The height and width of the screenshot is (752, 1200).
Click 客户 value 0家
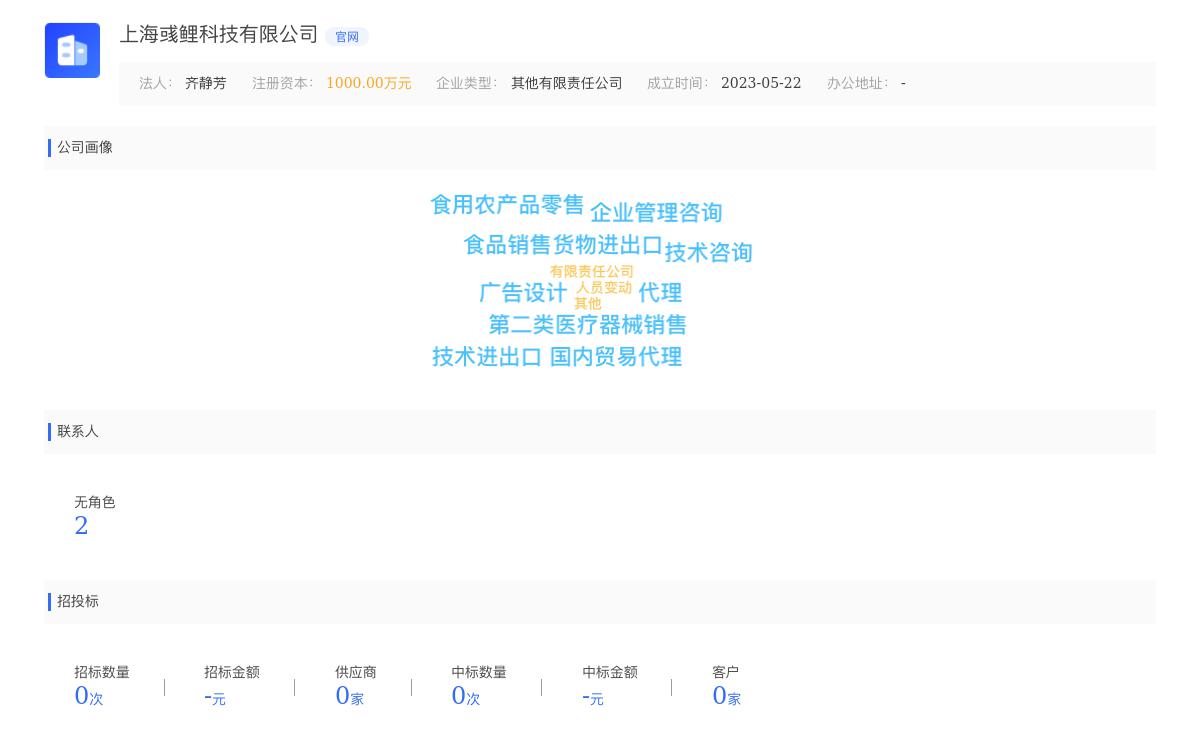(727, 696)
